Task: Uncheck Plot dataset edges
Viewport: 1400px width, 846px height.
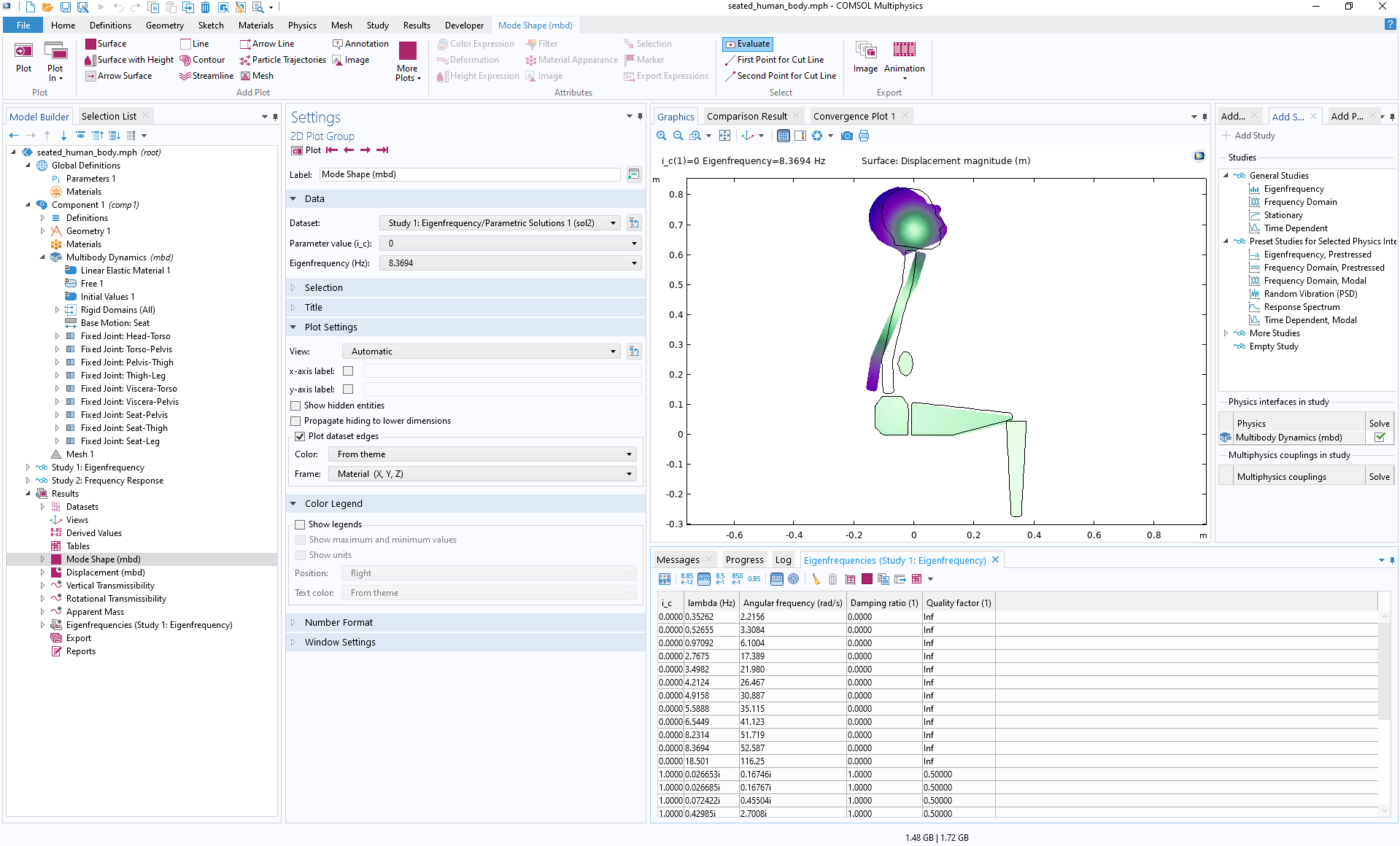Action: click(300, 436)
